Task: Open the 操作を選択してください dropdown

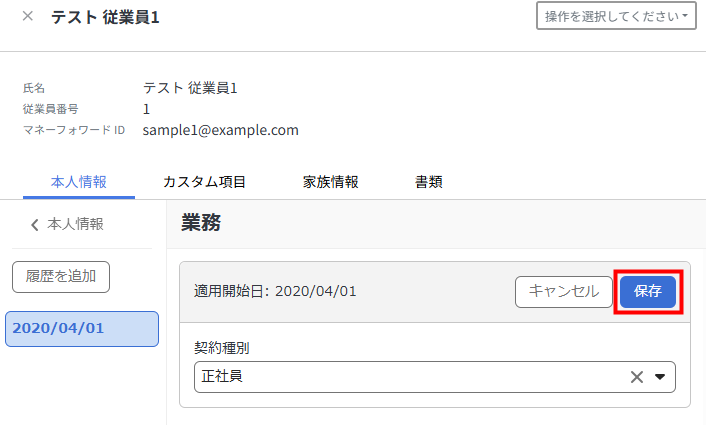Action: (619, 17)
